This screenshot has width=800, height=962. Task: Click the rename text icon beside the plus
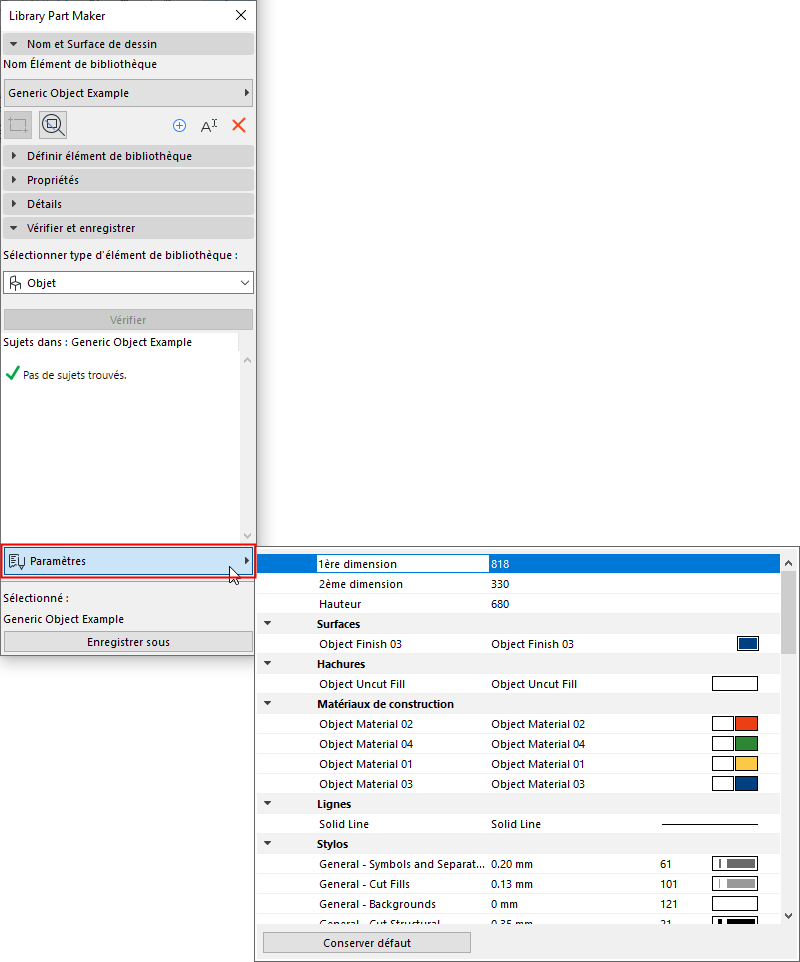[209, 125]
